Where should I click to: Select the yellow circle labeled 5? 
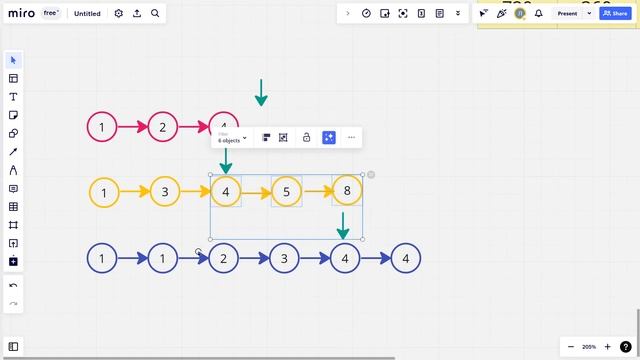[x=287, y=191]
